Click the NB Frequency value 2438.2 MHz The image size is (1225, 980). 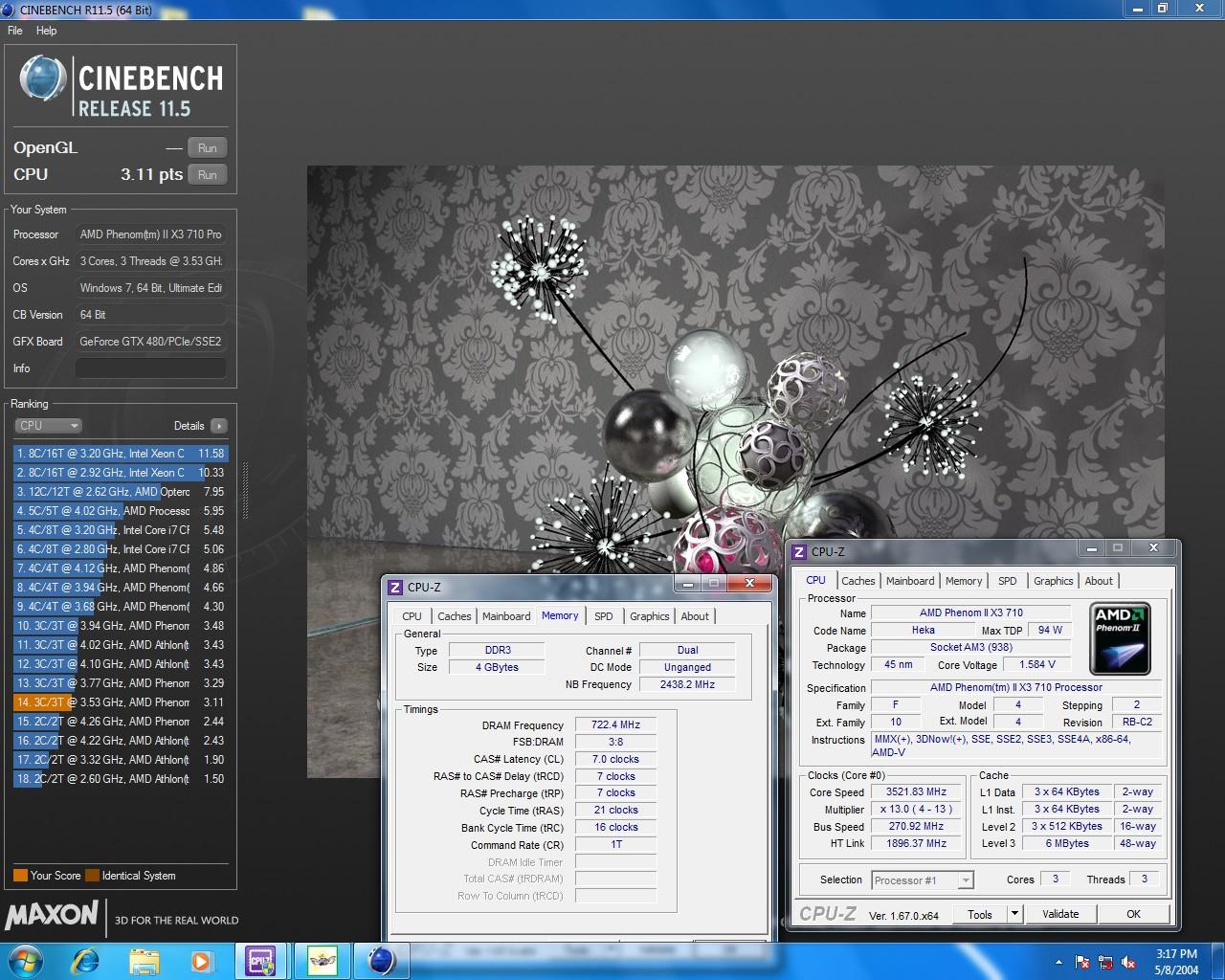tap(687, 685)
